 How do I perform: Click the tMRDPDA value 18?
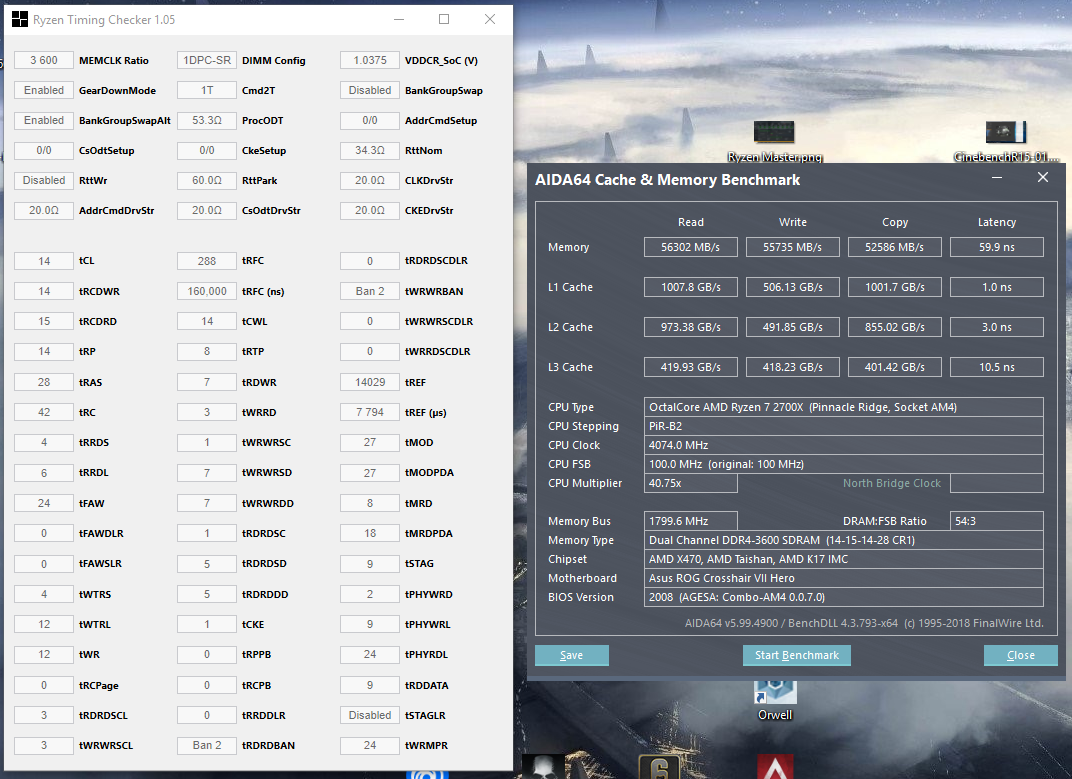pyautogui.click(x=370, y=533)
